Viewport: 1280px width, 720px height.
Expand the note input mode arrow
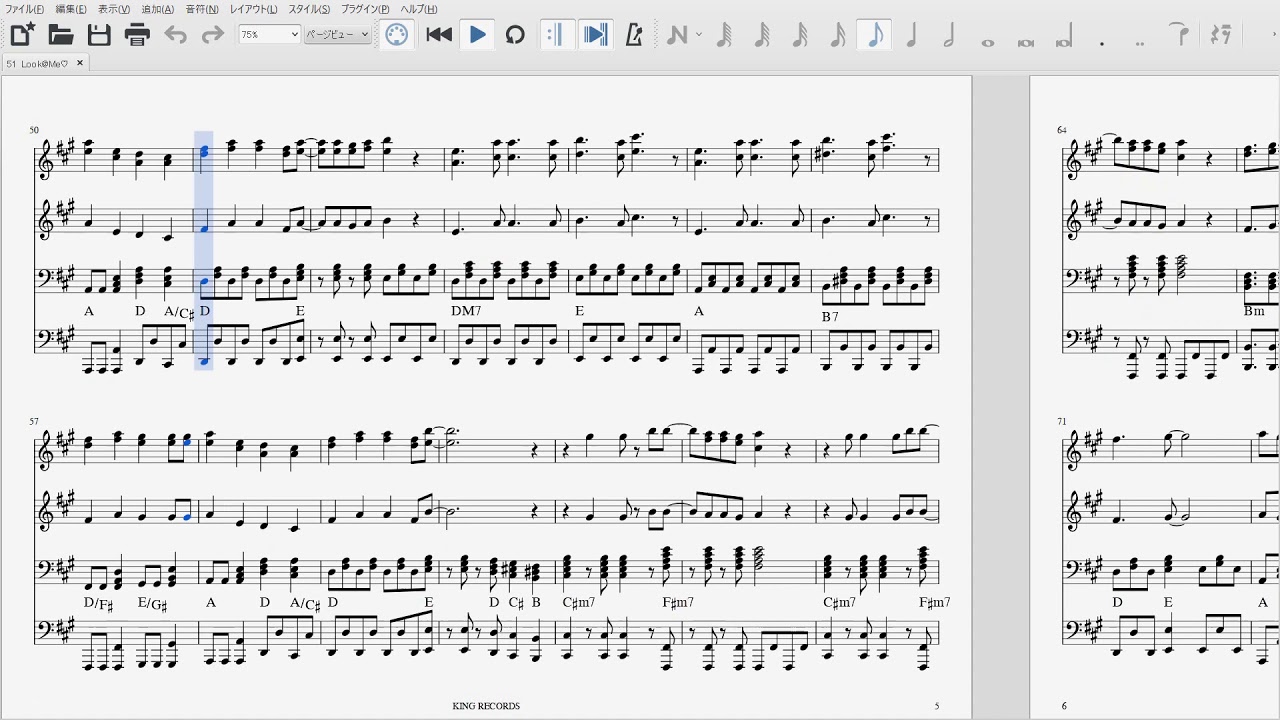point(699,35)
